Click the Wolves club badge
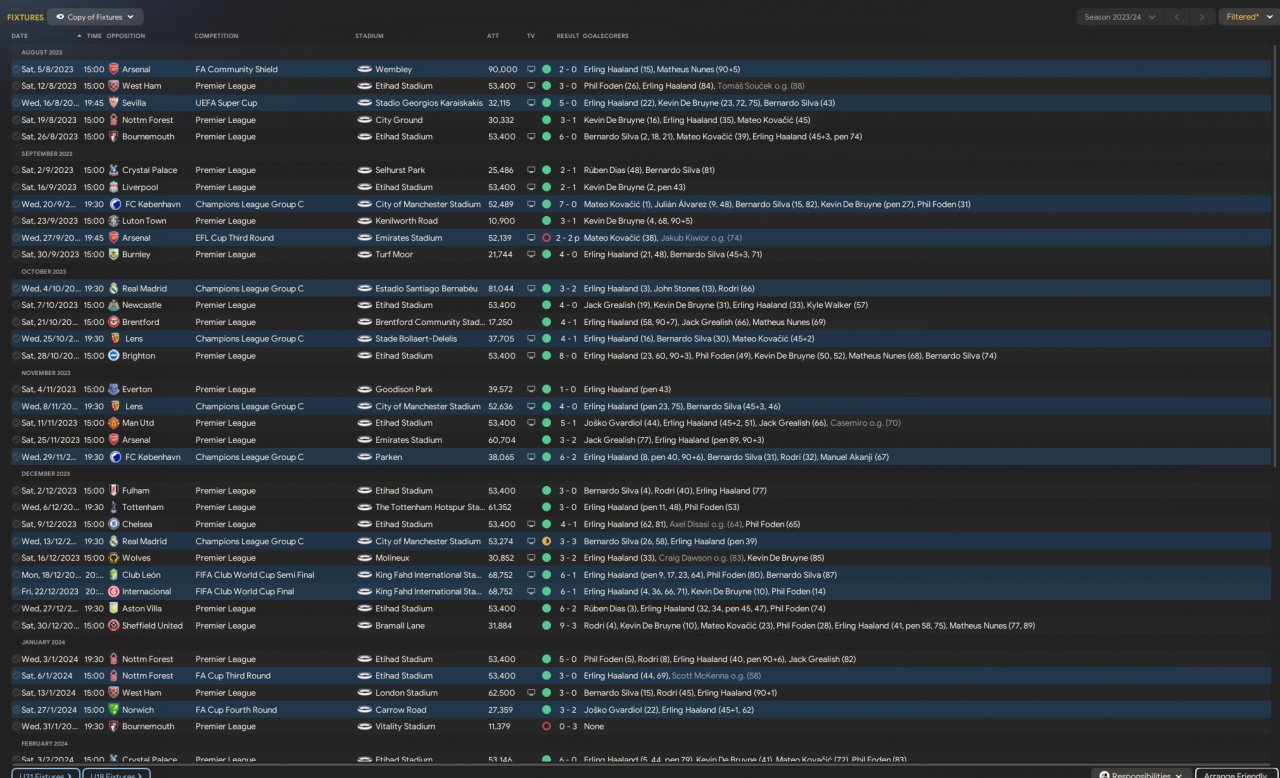 [114, 558]
